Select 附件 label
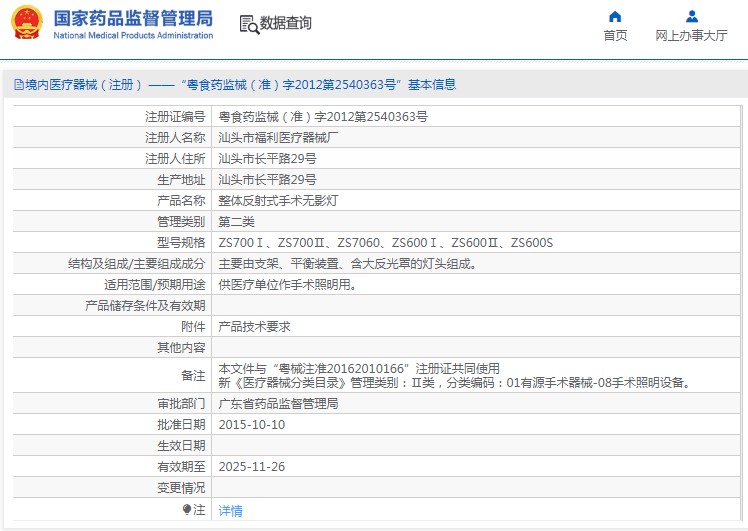748x531 pixels. coord(193,327)
